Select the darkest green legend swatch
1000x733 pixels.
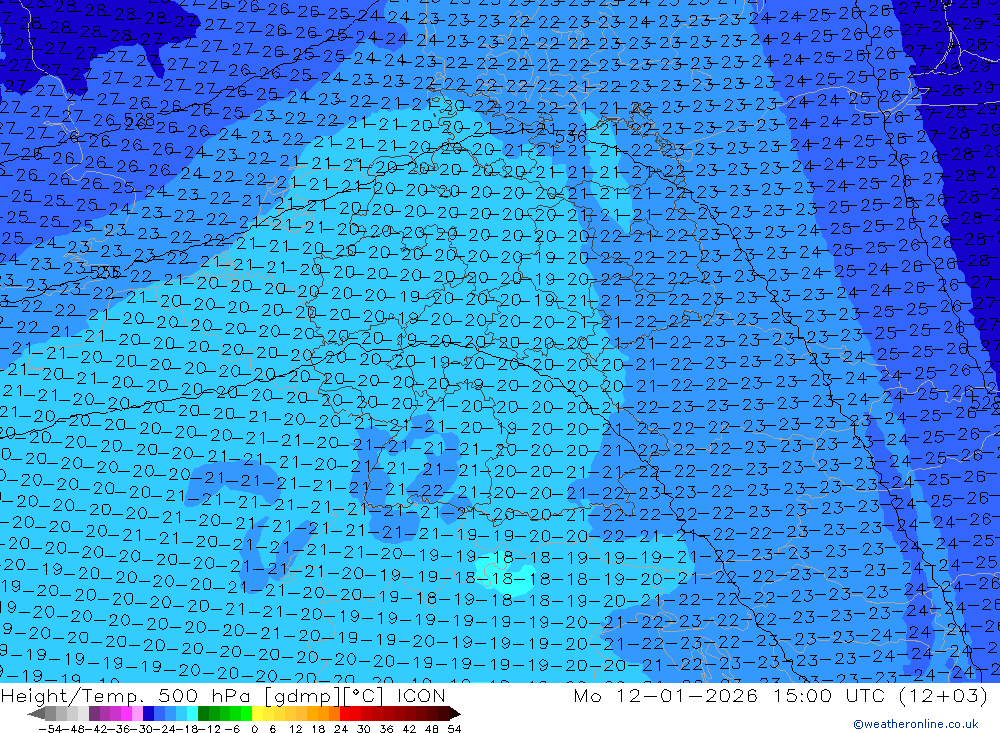(203, 713)
